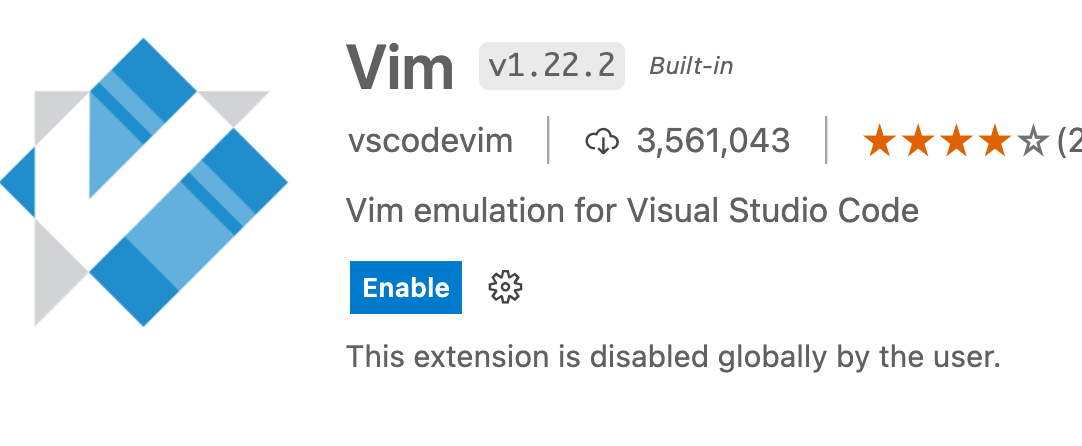Click the third orange rating star
This screenshot has height=446, width=1082.
click(x=956, y=140)
